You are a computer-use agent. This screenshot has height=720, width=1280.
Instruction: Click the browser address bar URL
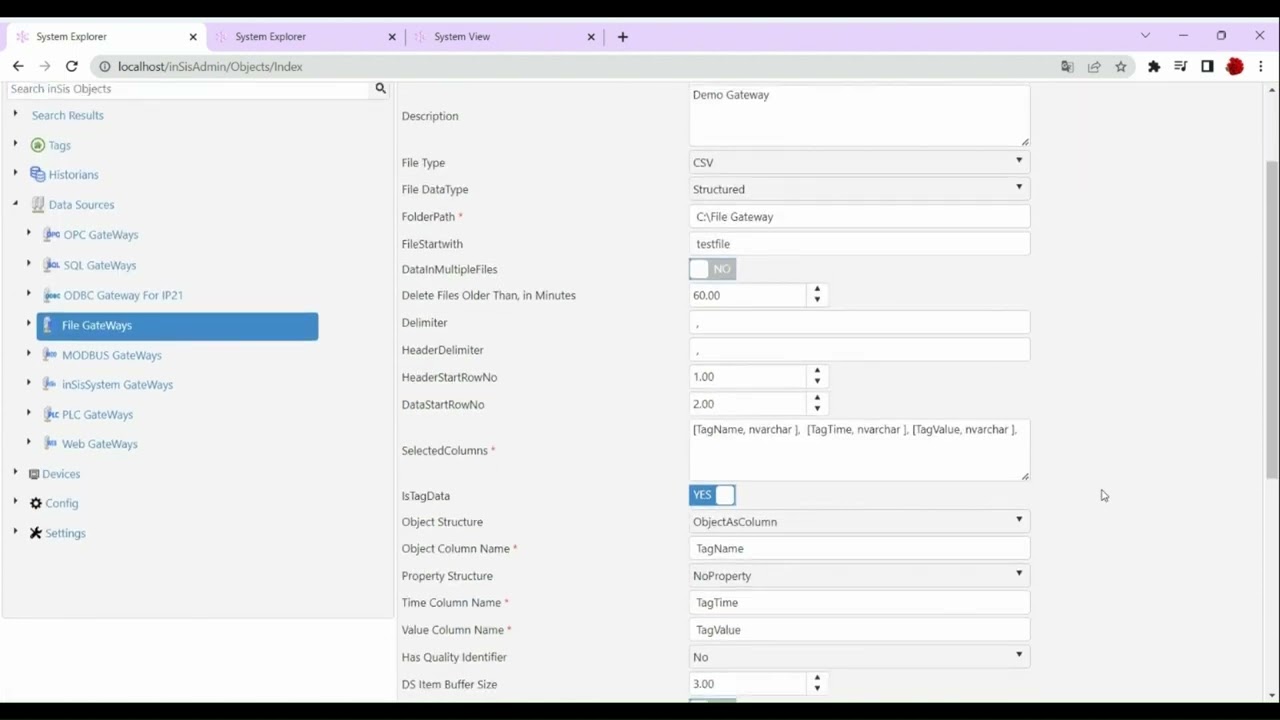[x=210, y=66]
